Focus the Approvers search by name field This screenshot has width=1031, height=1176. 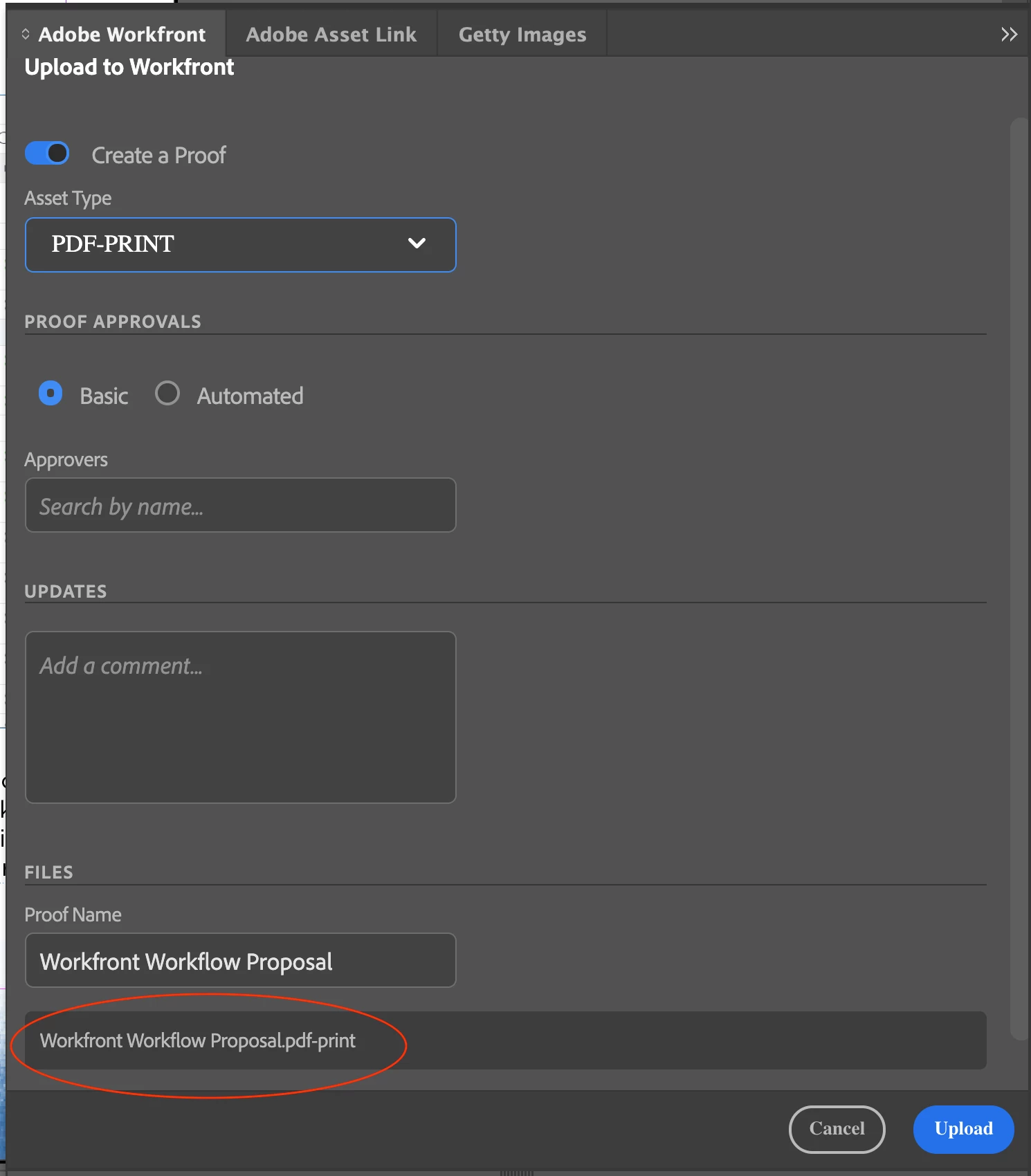pos(241,505)
